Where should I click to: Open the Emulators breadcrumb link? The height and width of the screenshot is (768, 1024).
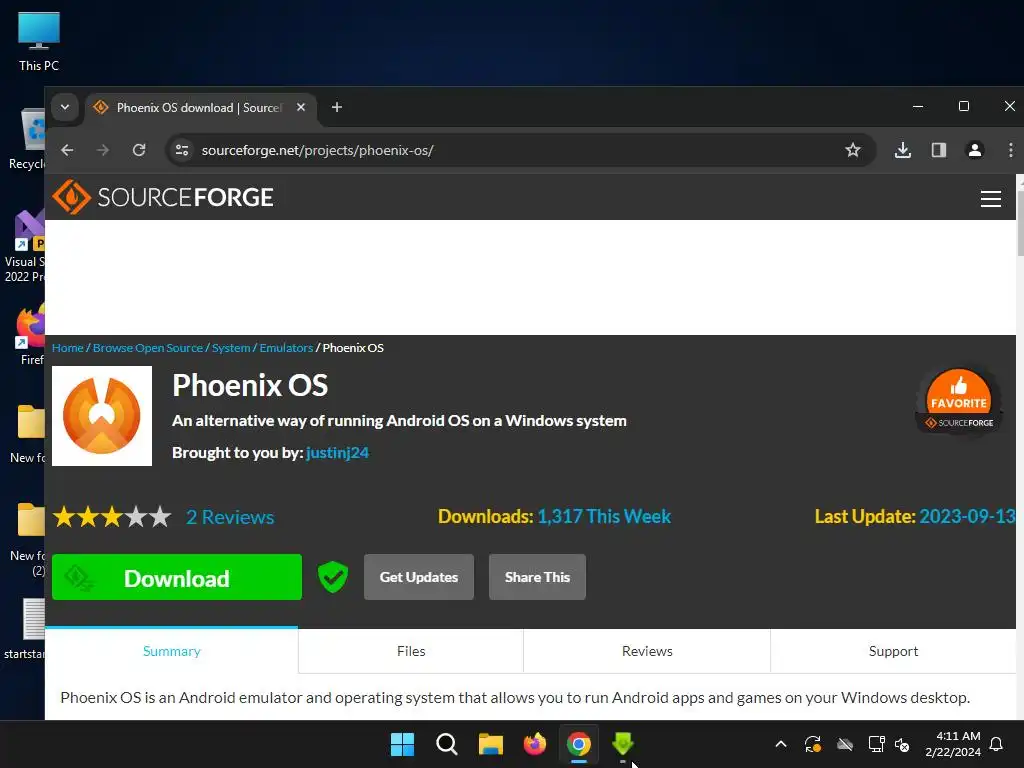(286, 348)
